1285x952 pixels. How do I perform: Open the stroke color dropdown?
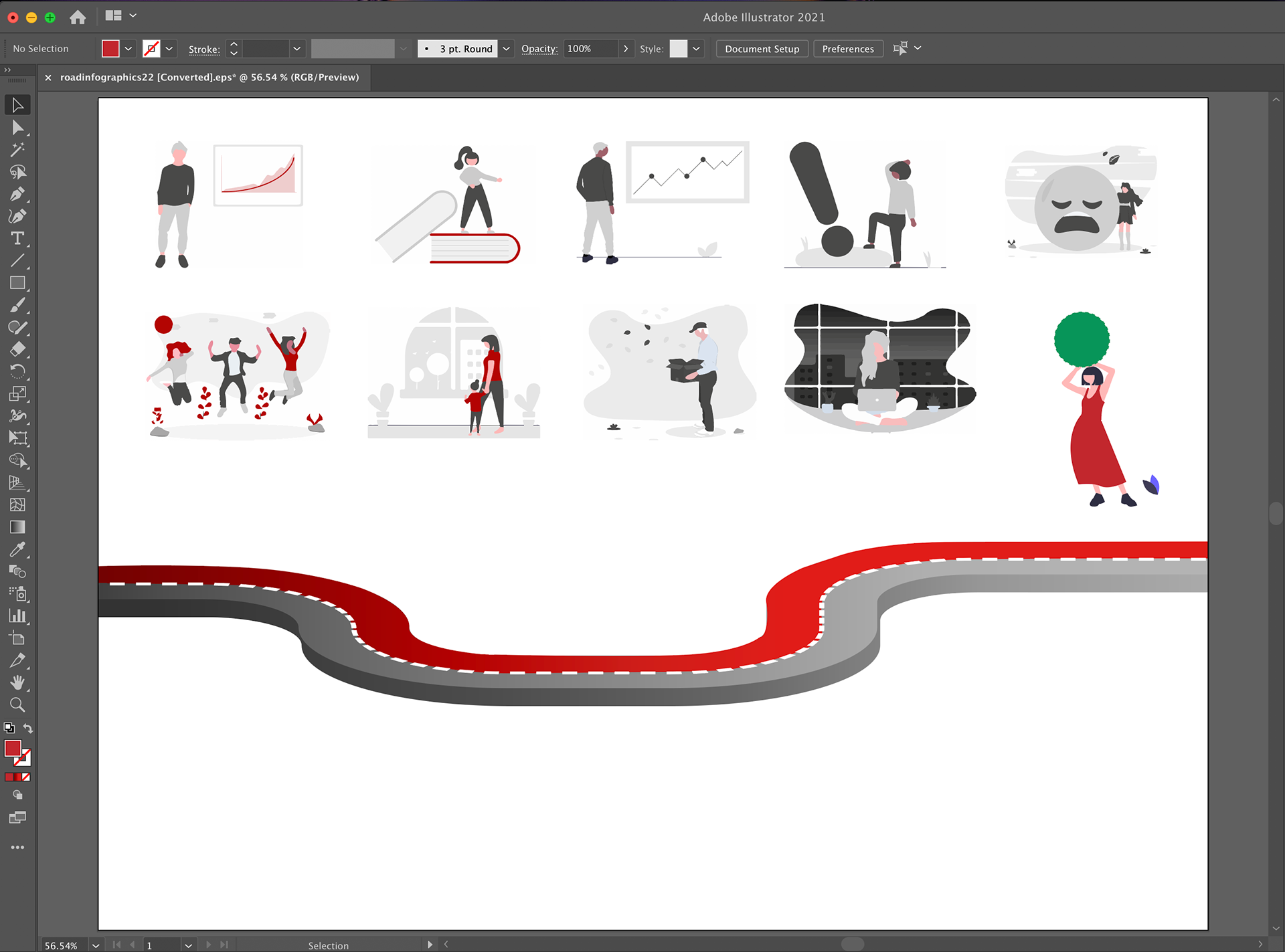(x=169, y=49)
